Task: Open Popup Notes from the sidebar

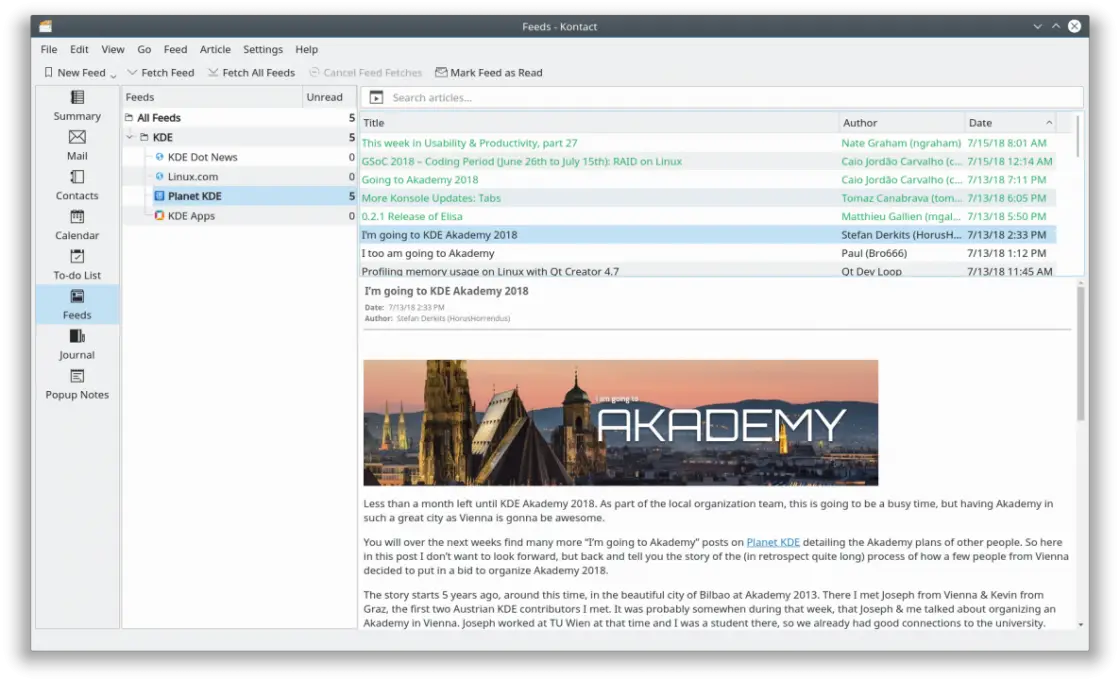Action: [77, 384]
